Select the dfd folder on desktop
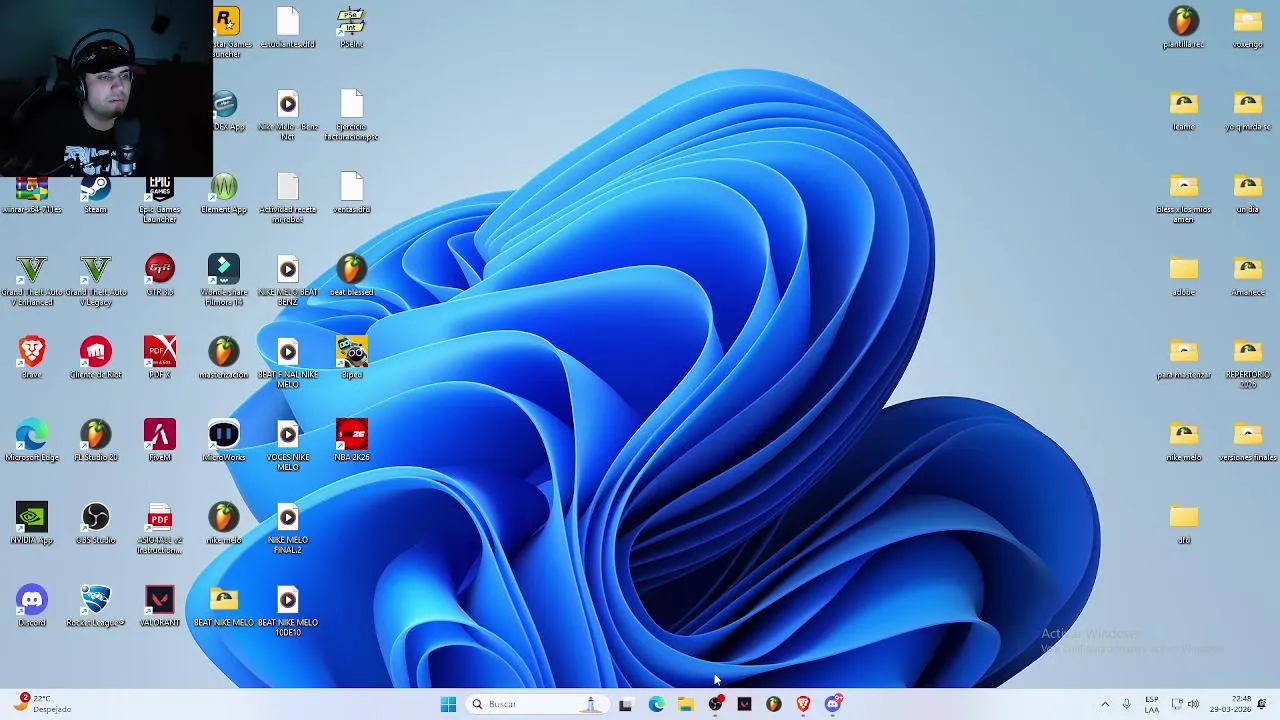Screen dimensions: 1280x720 [x=1184, y=523]
